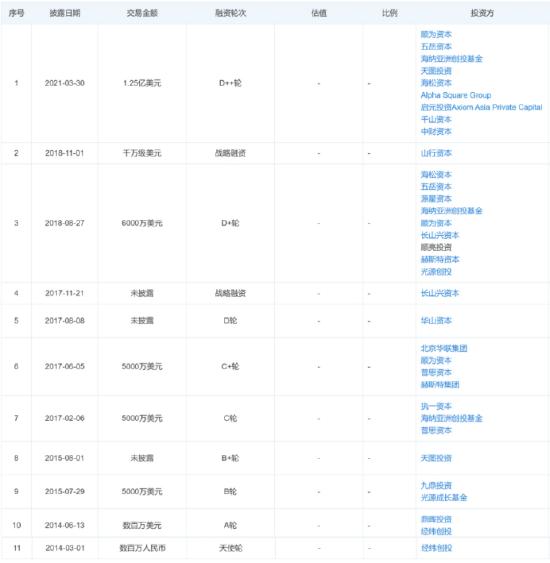Viewport: 550px width, 563px height.
Task: Select the round cell 天使轮
Action: point(230,548)
